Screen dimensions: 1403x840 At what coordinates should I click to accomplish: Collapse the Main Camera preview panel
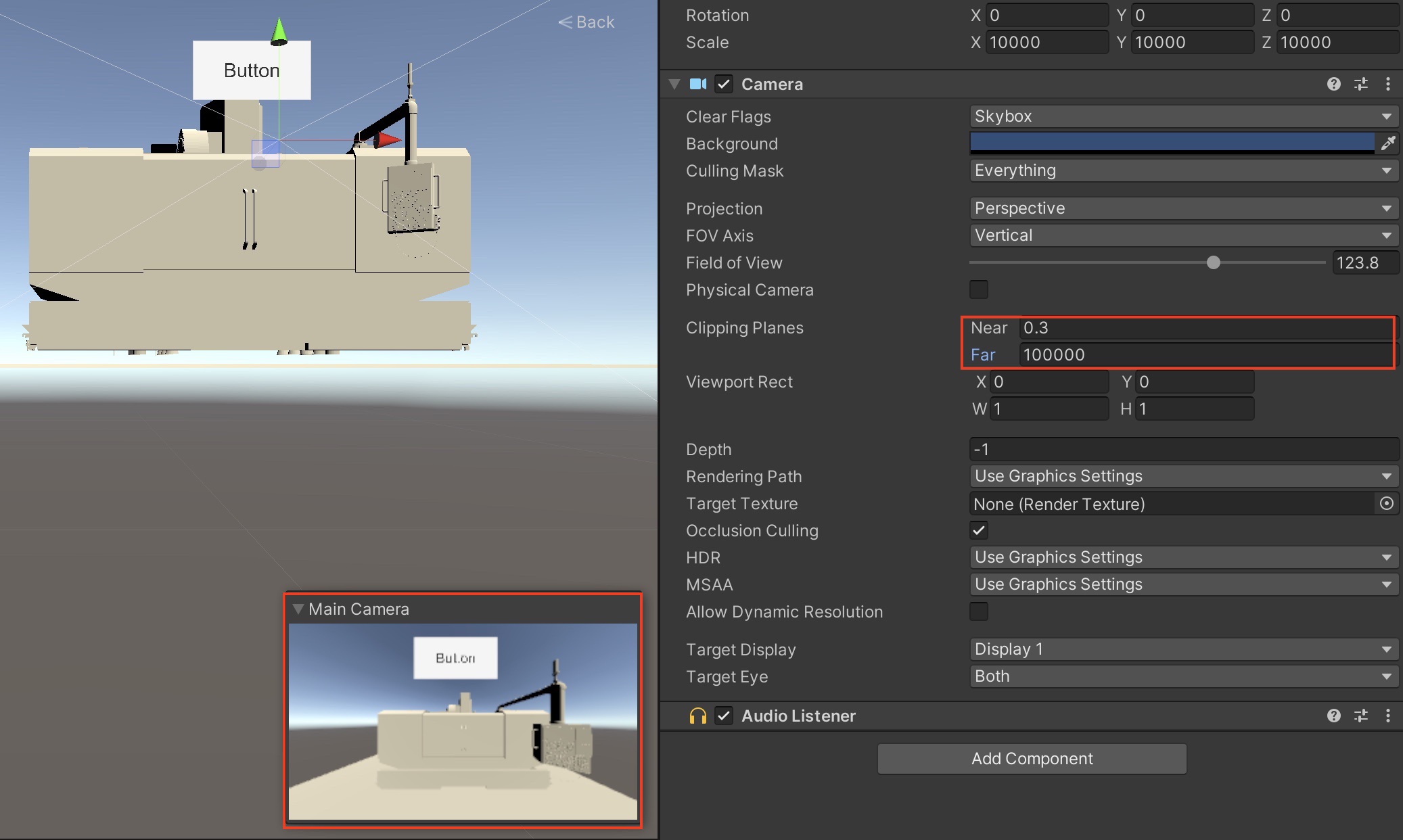pyautogui.click(x=298, y=609)
